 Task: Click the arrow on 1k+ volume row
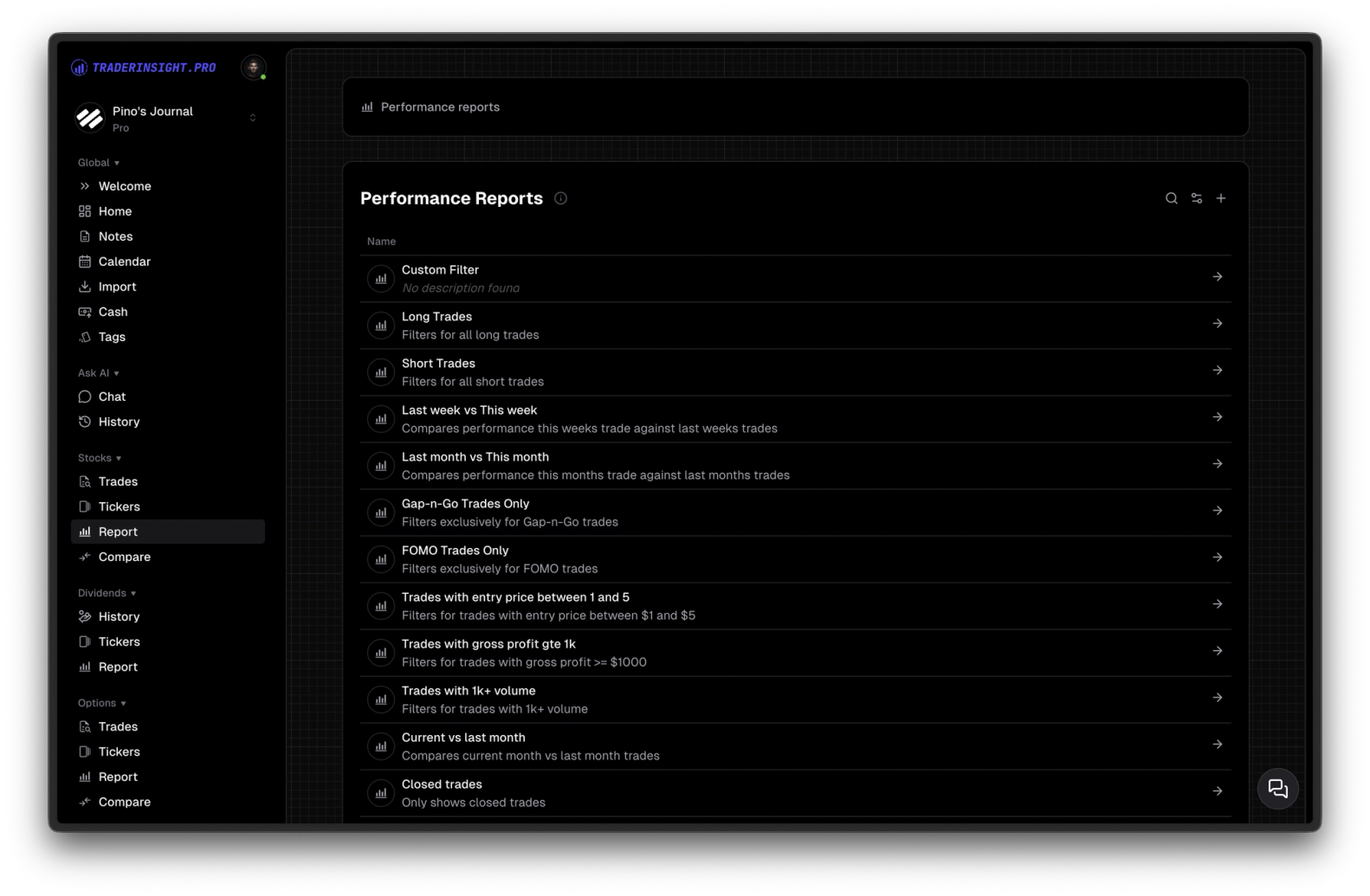tap(1218, 698)
